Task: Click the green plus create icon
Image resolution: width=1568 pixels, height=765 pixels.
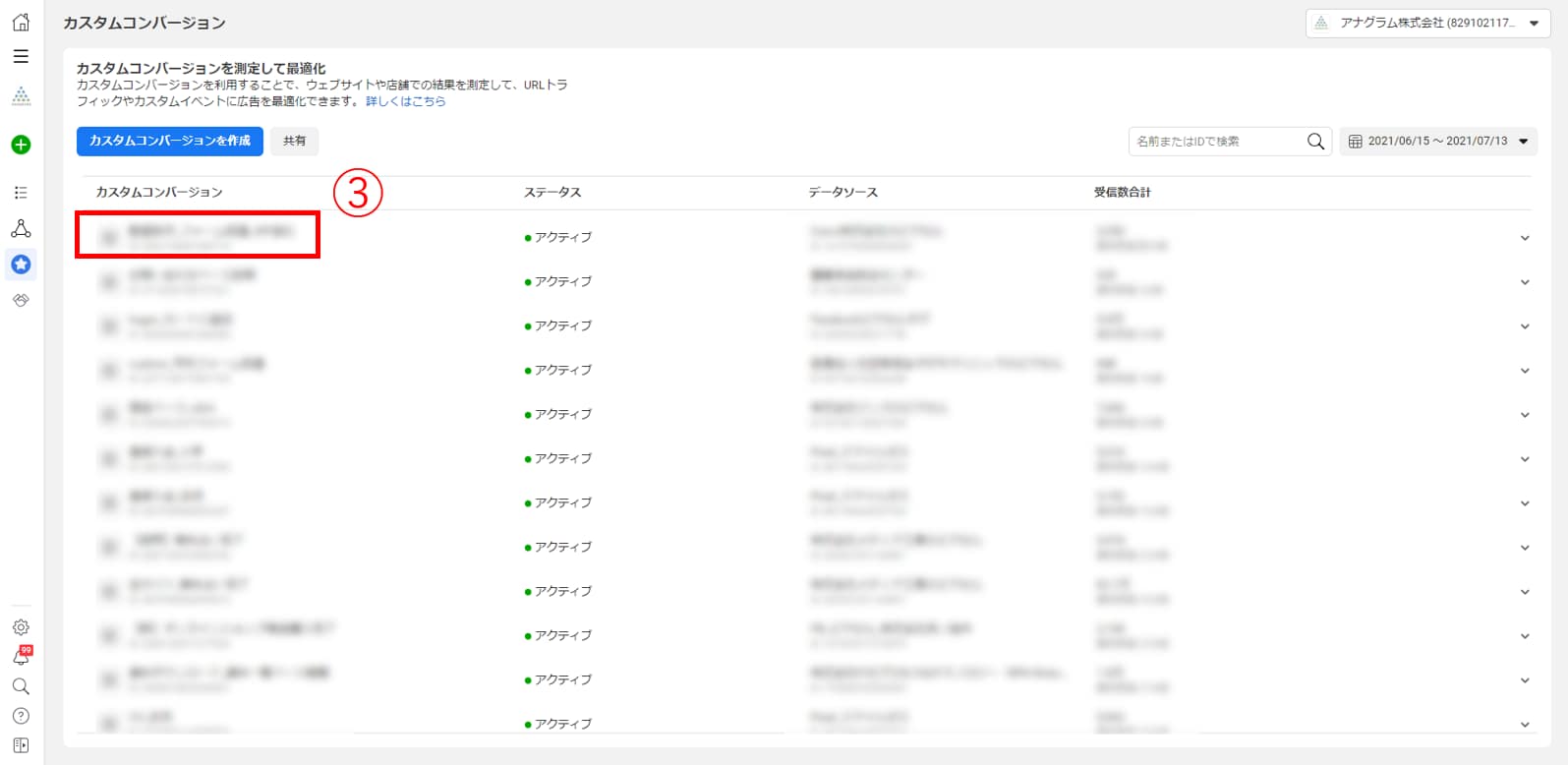Action: click(x=21, y=145)
